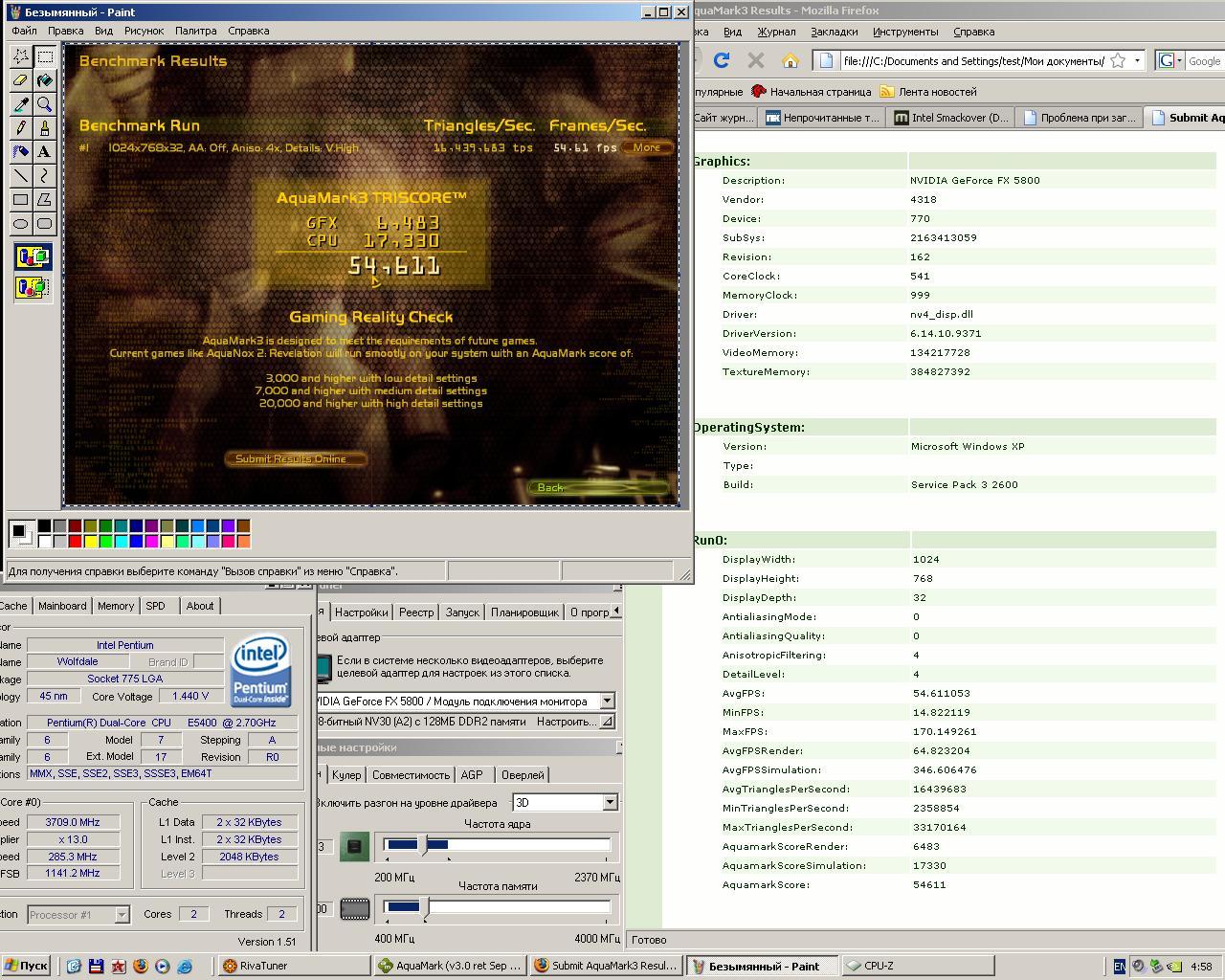
Task: Click Firefox address bar URL field
Action: [x=973, y=60]
